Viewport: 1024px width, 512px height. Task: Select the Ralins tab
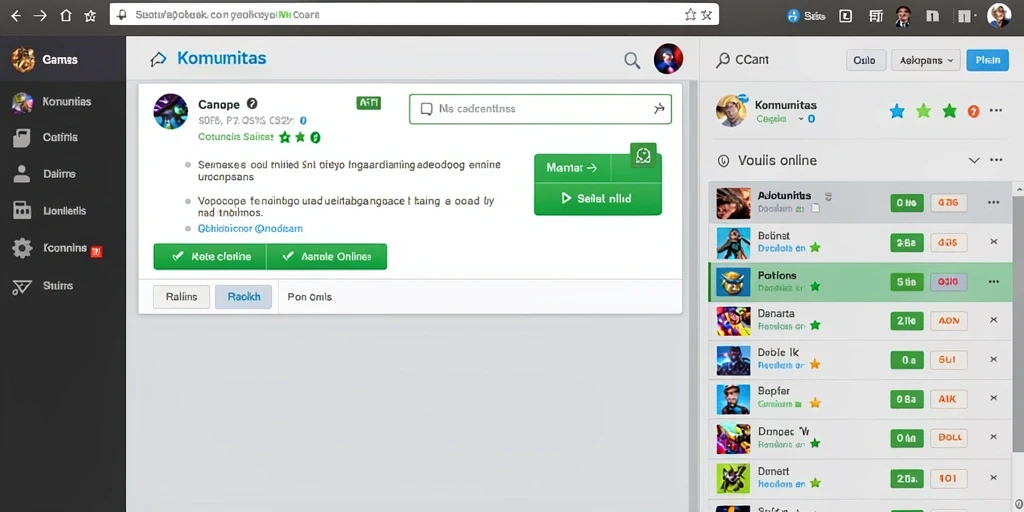(x=182, y=296)
